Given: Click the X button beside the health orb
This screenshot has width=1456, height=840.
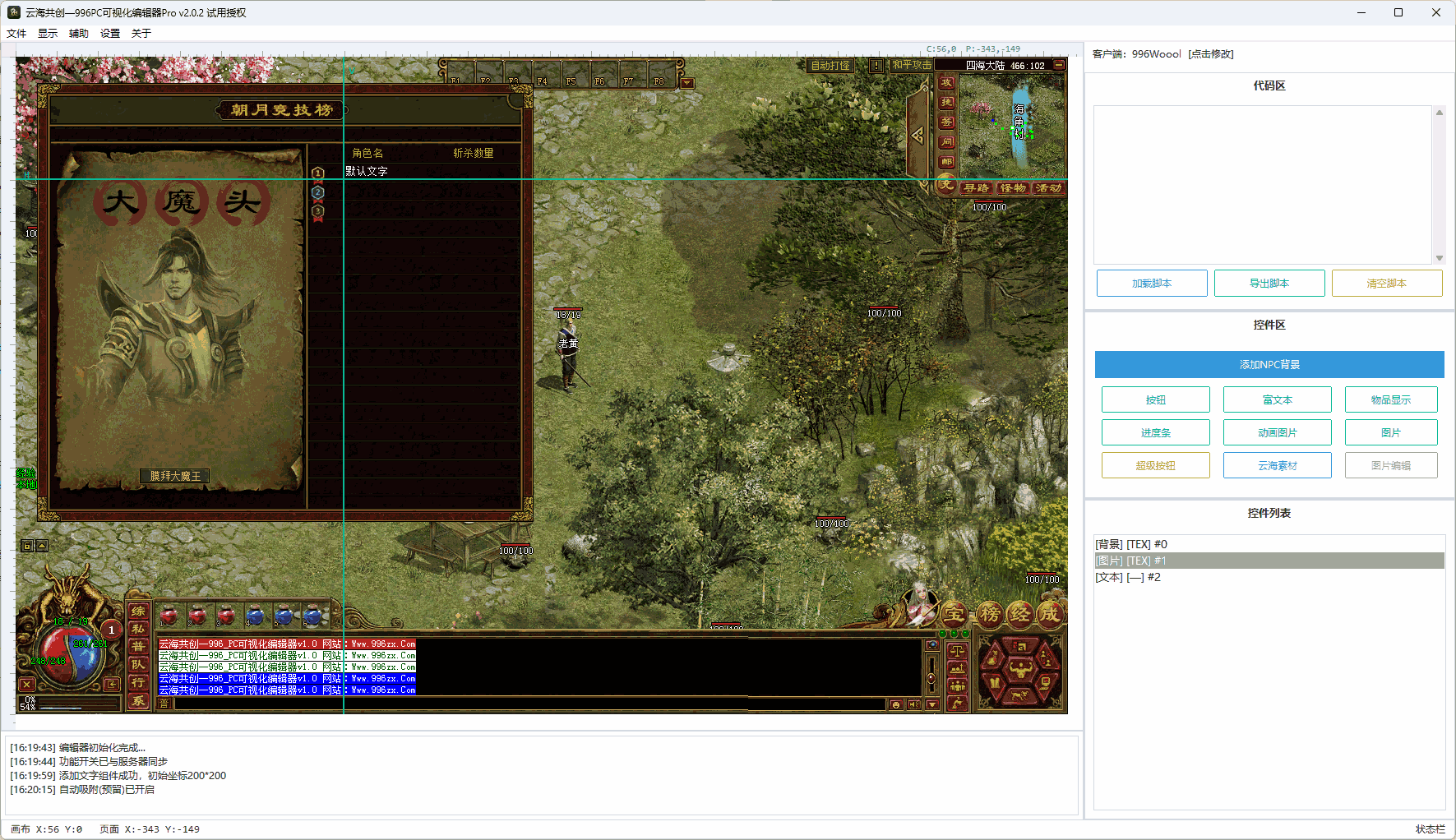Looking at the screenshot, I should [x=27, y=684].
